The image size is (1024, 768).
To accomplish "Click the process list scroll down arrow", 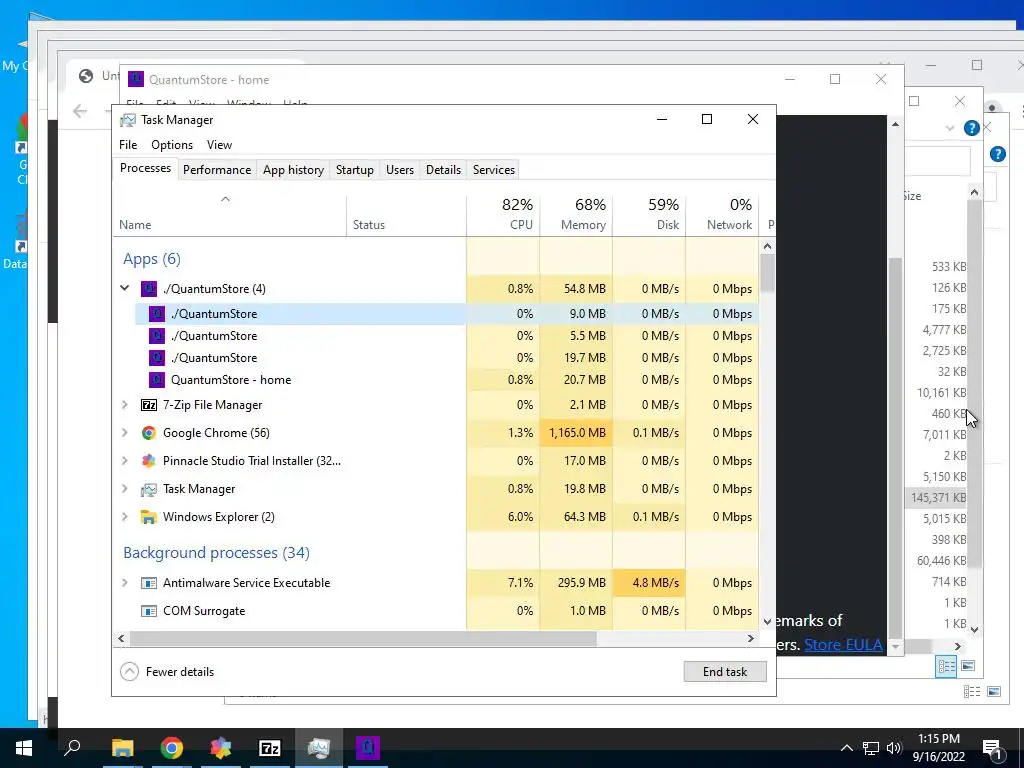I will [x=767, y=622].
